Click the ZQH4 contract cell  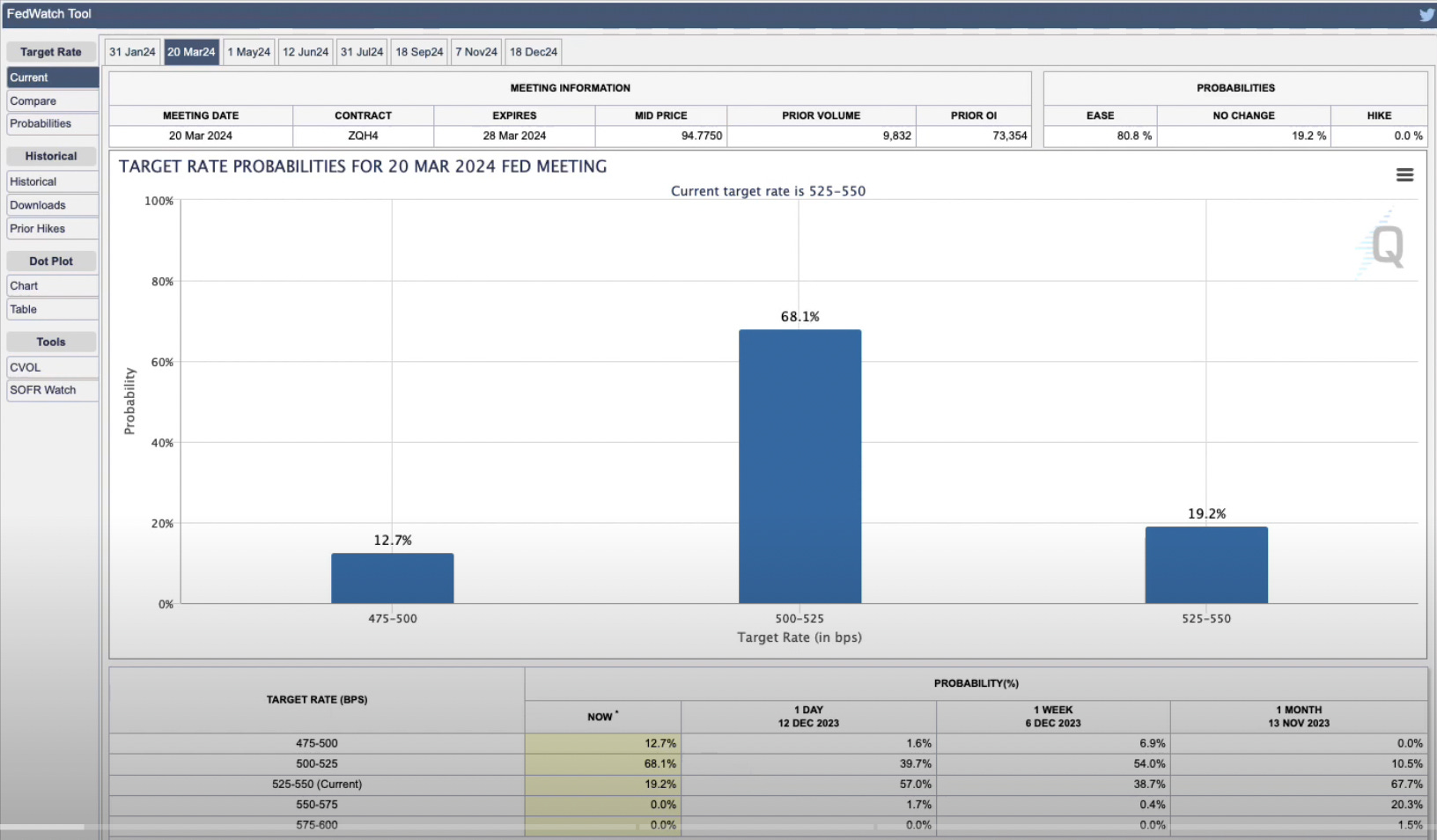tap(363, 136)
